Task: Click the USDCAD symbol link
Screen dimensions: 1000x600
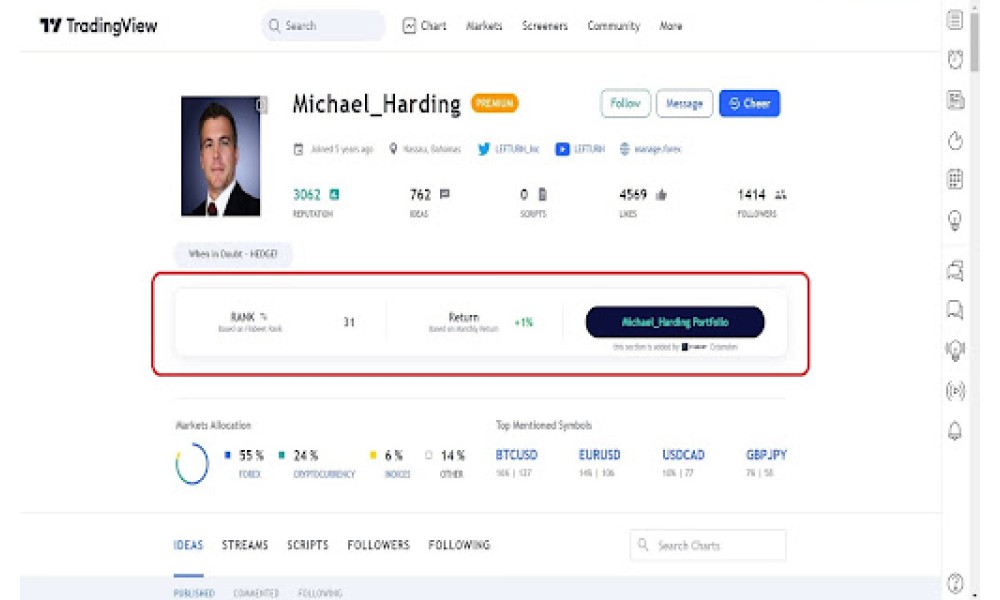Action: pyautogui.click(x=683, y=455)
